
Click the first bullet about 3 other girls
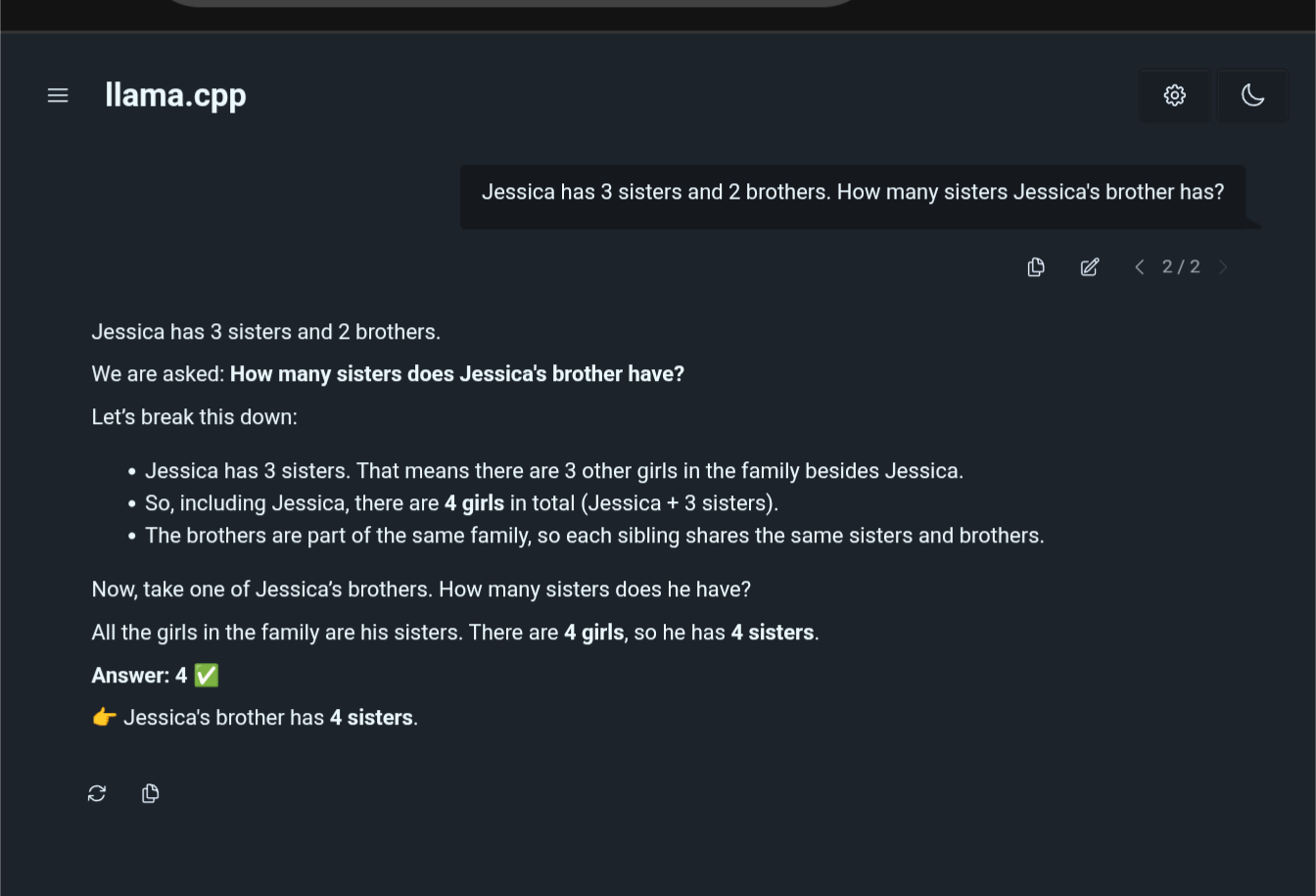pyautogui.click(x=554, y=471)
